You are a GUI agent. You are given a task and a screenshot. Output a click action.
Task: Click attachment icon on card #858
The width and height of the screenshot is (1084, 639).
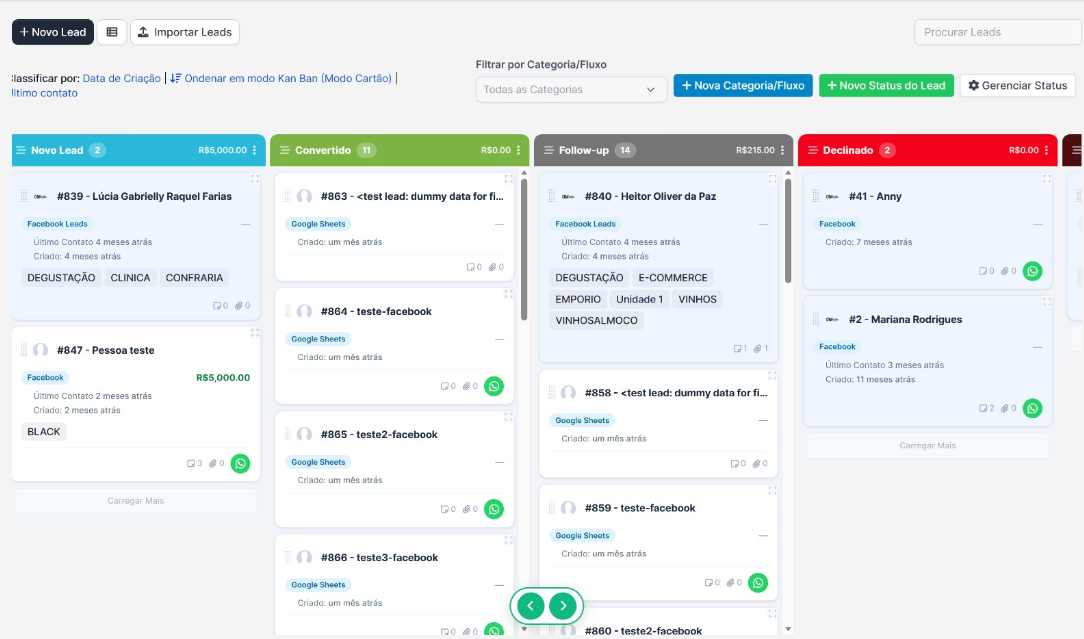tap(760, 463)
